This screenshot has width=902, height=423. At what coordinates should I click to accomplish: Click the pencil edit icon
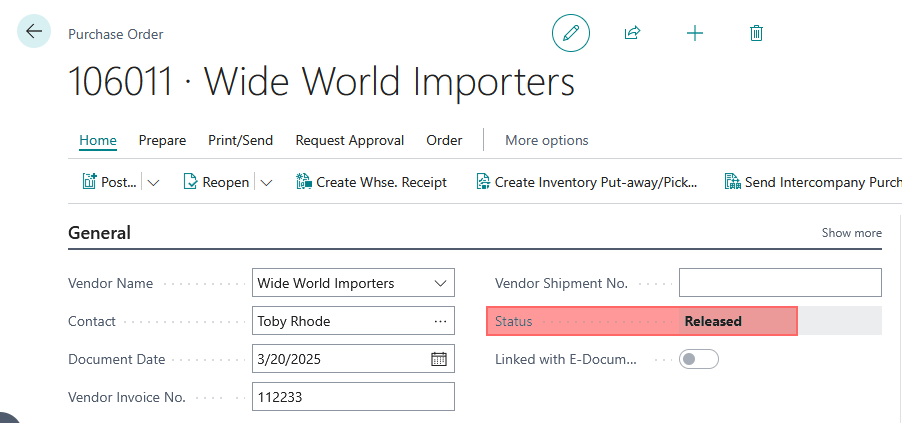tap(571, 33)
